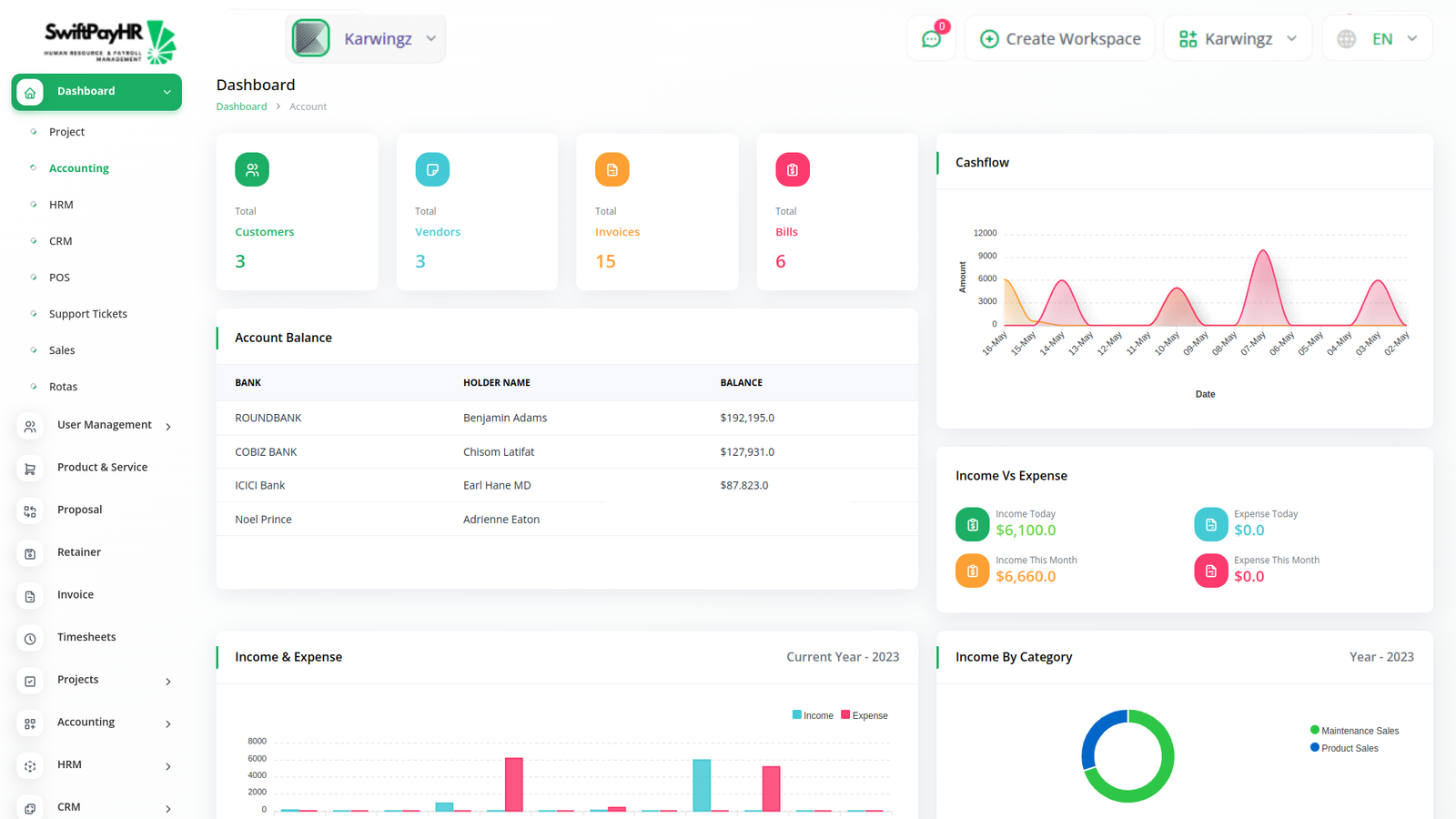Image resolution: width=1456 pixels, height=819 pixels.
Task: Click the ROUNDBANK account balance row
Action: [566, 418]
